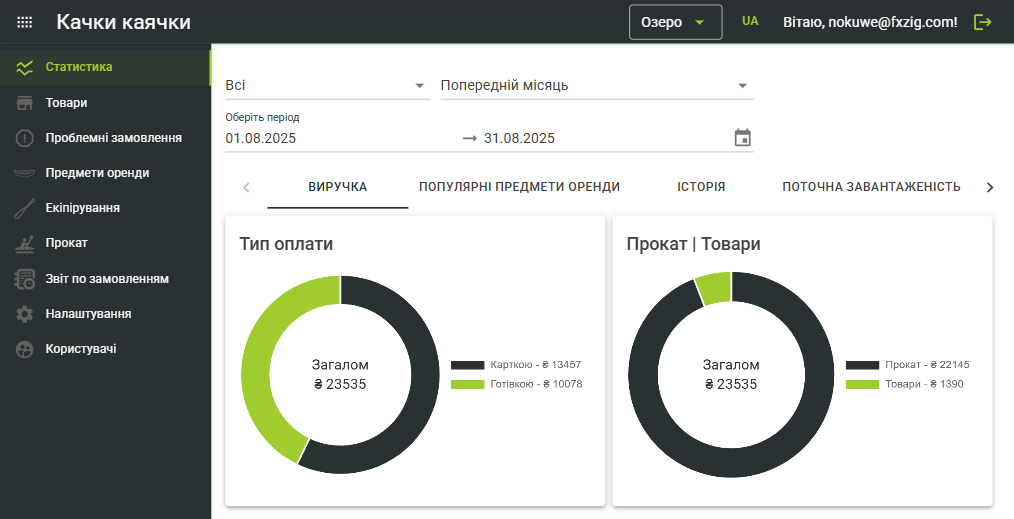Open the Поточна завантаженість tab
The width and height of the screenshot is (1014, 519).
click(871, 187)
